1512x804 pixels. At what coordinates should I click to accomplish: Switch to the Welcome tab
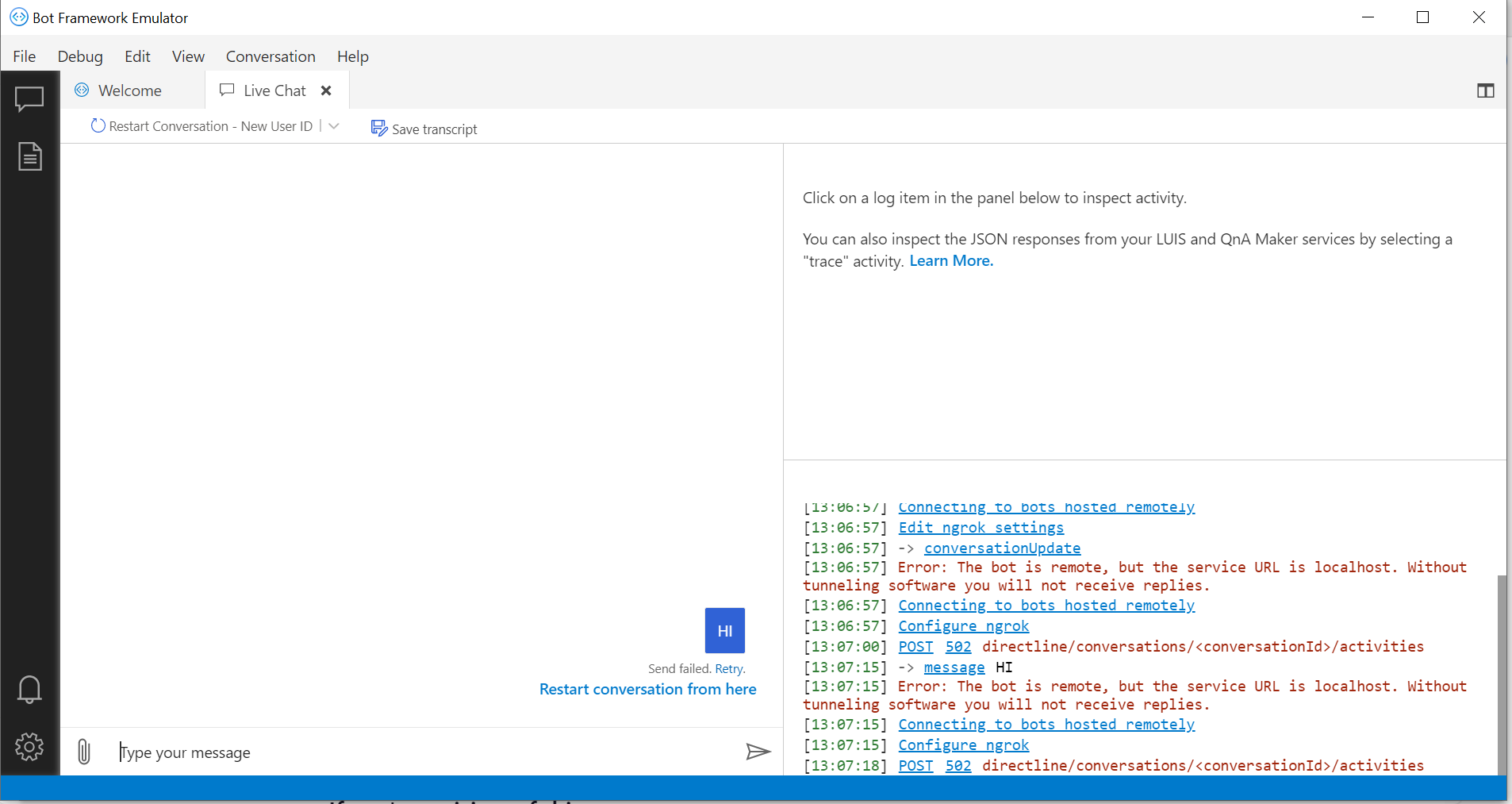[x=129, y=90]
